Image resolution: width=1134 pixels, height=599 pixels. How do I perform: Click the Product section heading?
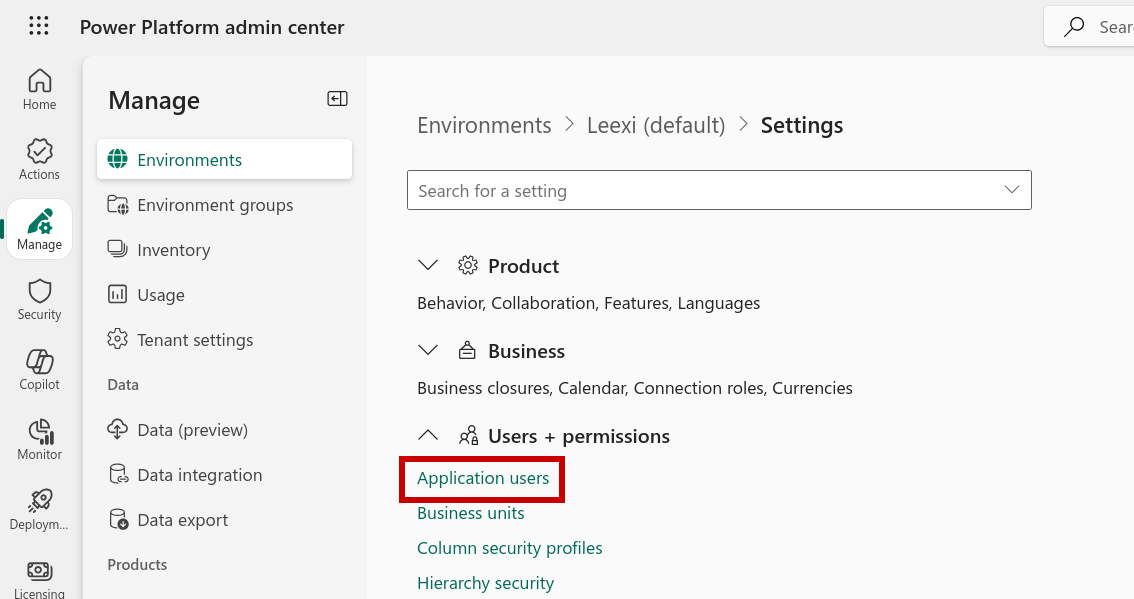tap(524, 266)
